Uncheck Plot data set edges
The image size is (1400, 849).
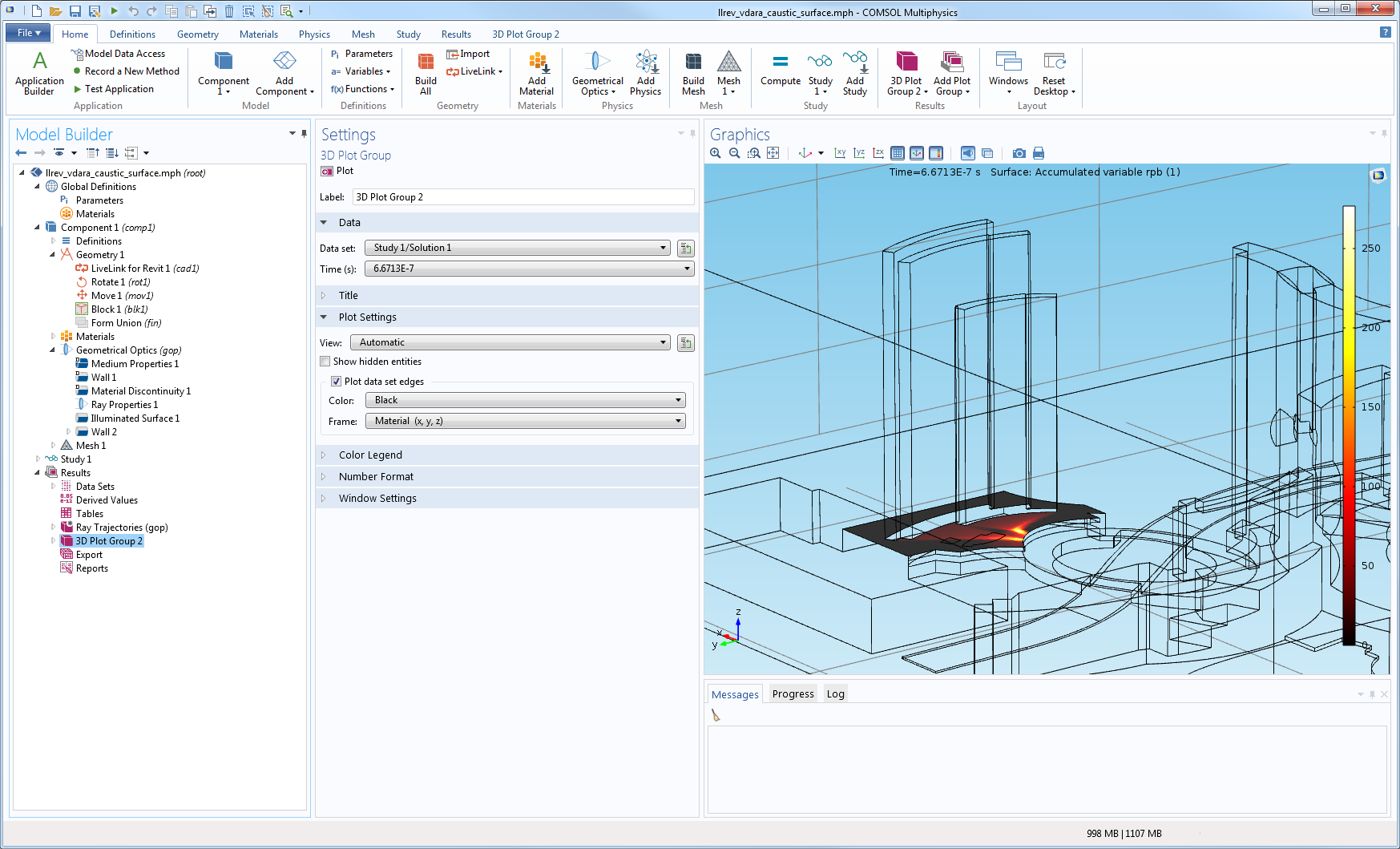click(x=337, y=382)
